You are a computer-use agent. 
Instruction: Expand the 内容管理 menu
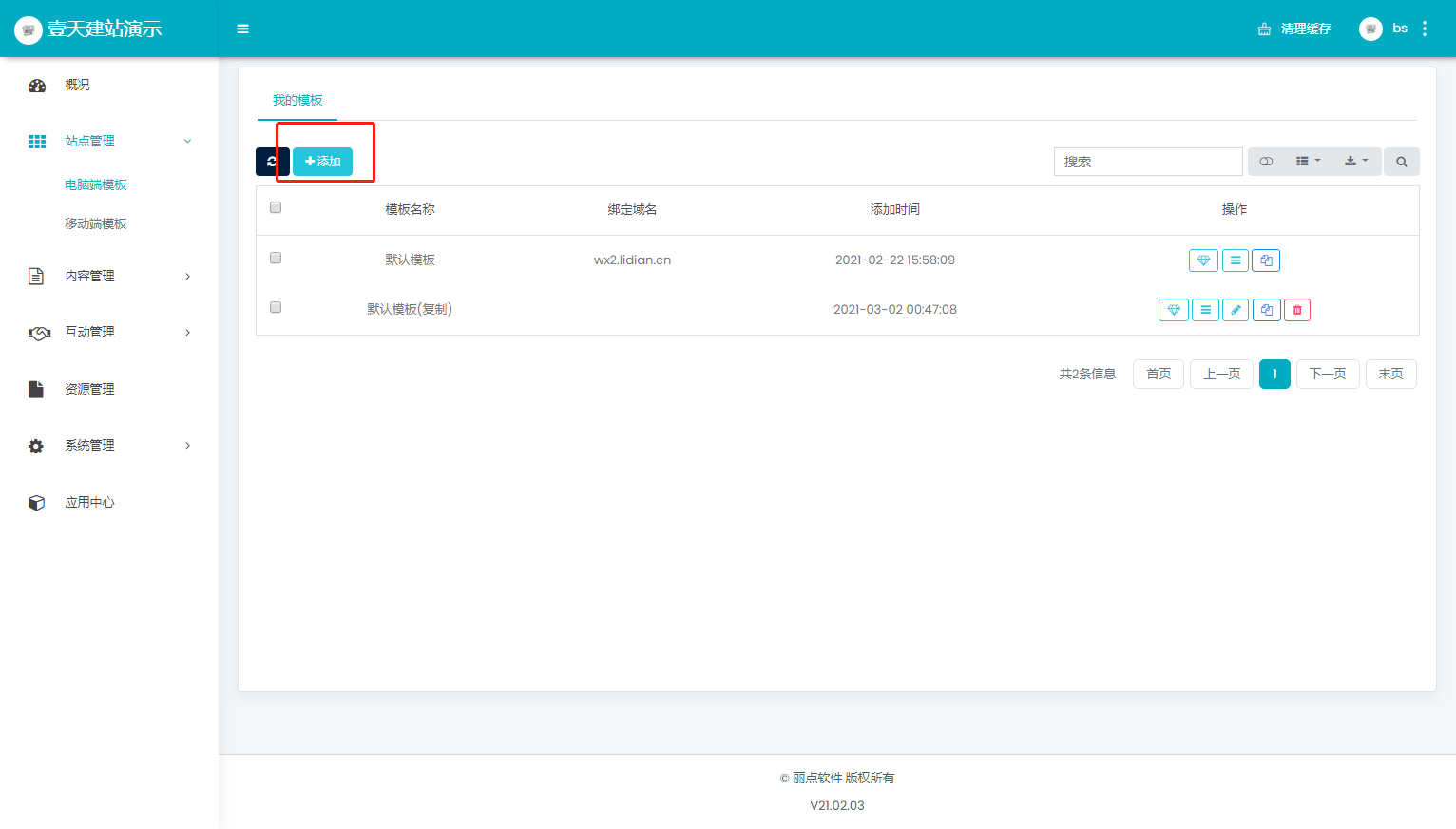[109, 276]
